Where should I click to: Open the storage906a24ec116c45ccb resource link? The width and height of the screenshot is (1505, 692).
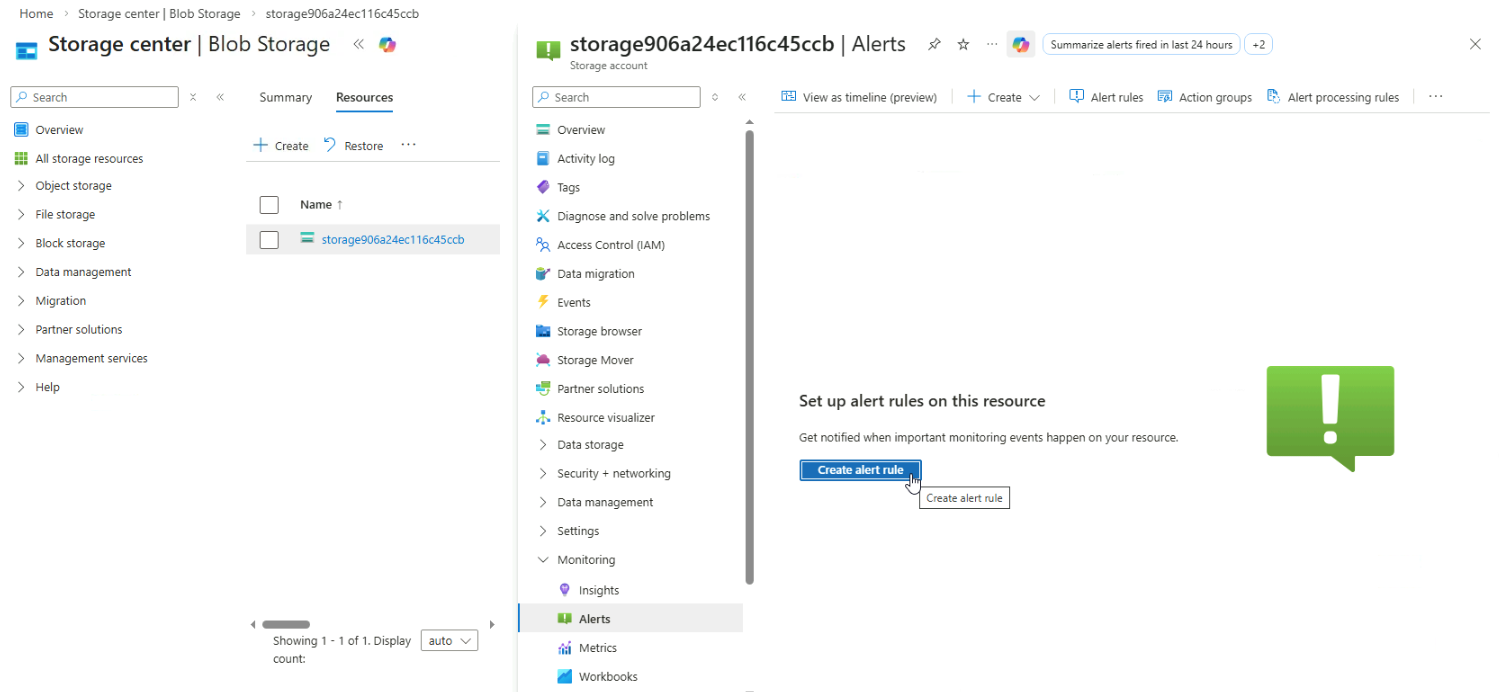(x=392, y=240)
